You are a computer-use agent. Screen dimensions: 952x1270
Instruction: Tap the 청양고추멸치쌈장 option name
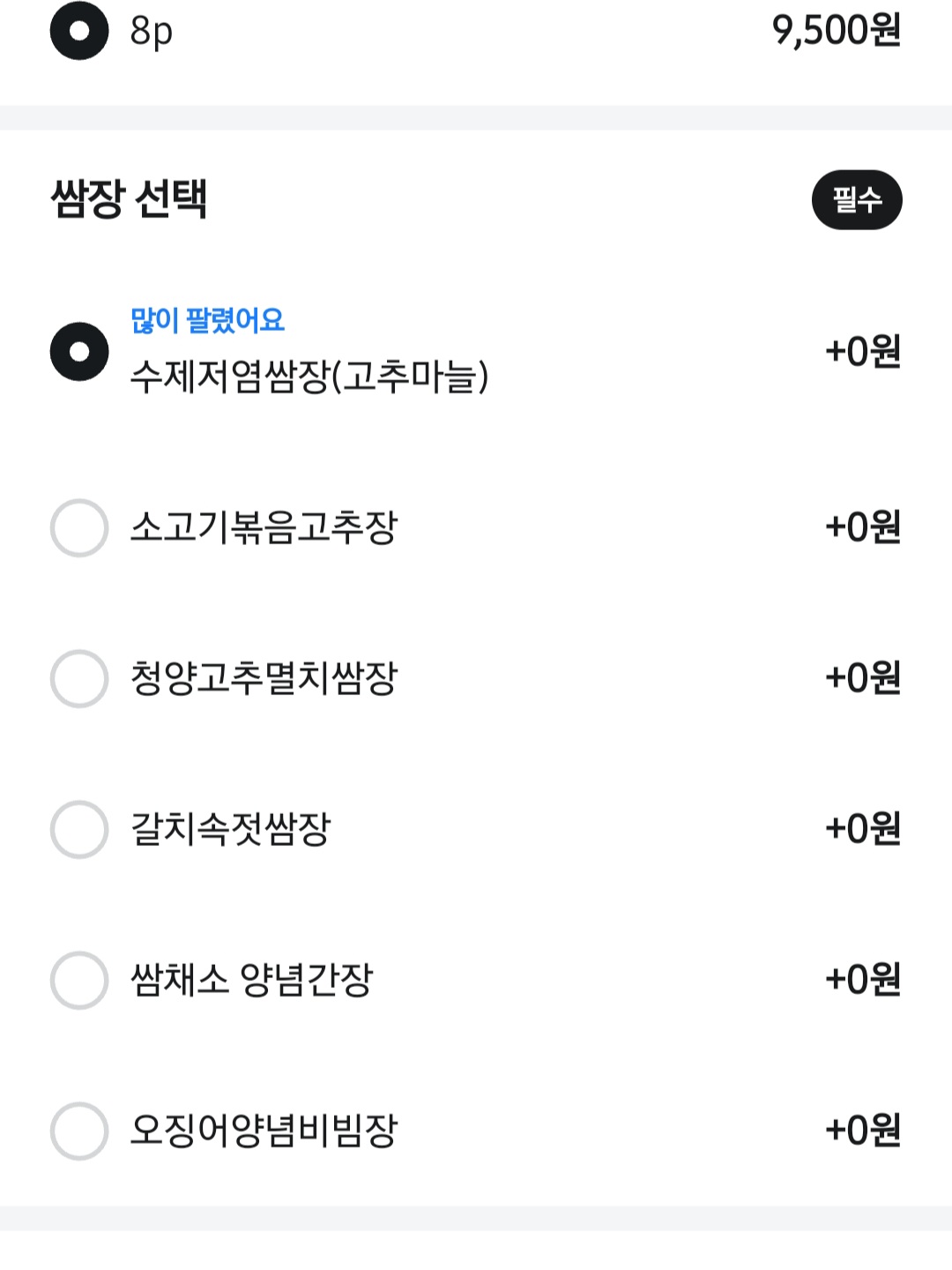[x=264, y=678]
